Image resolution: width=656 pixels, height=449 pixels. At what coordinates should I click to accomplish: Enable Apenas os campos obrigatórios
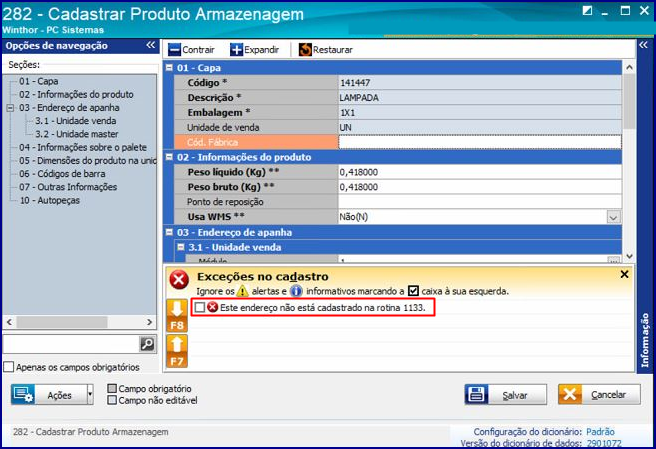point(8,367)
